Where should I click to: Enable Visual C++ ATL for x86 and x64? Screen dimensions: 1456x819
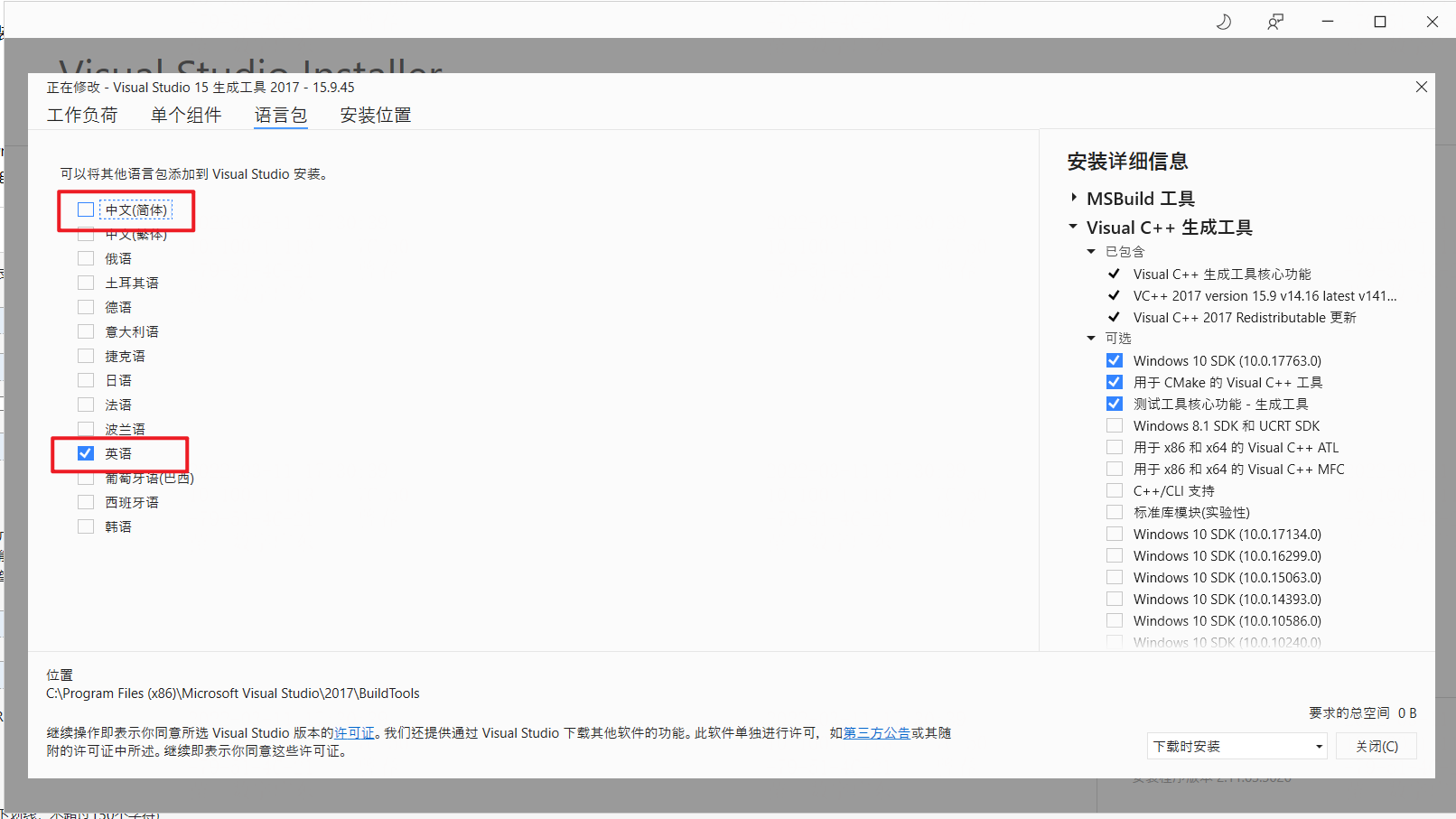coord(1115,447)
